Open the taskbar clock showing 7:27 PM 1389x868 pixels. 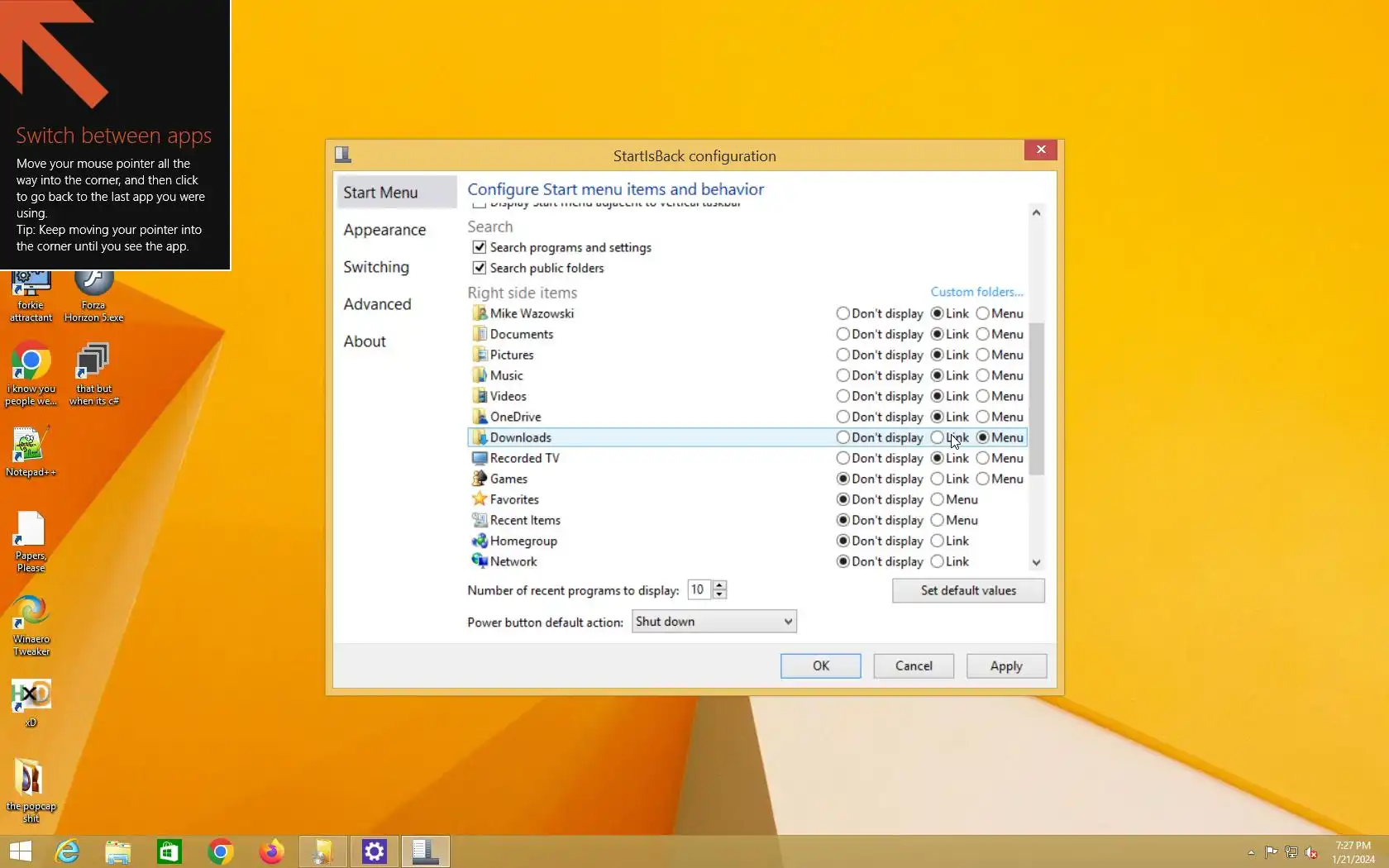coord(1353,852)
